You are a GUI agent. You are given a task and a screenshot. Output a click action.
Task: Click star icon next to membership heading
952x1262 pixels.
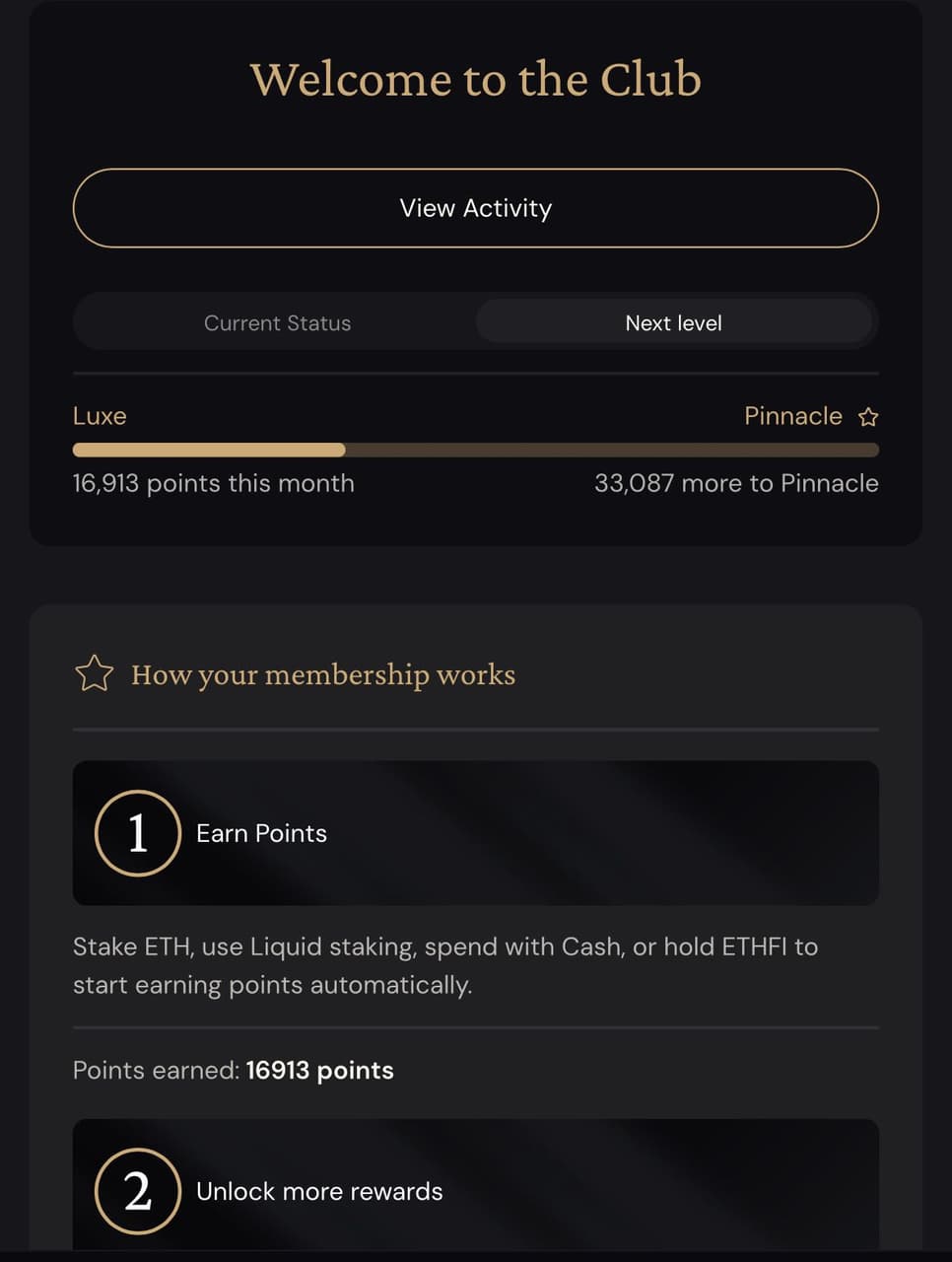pos(95,674)
